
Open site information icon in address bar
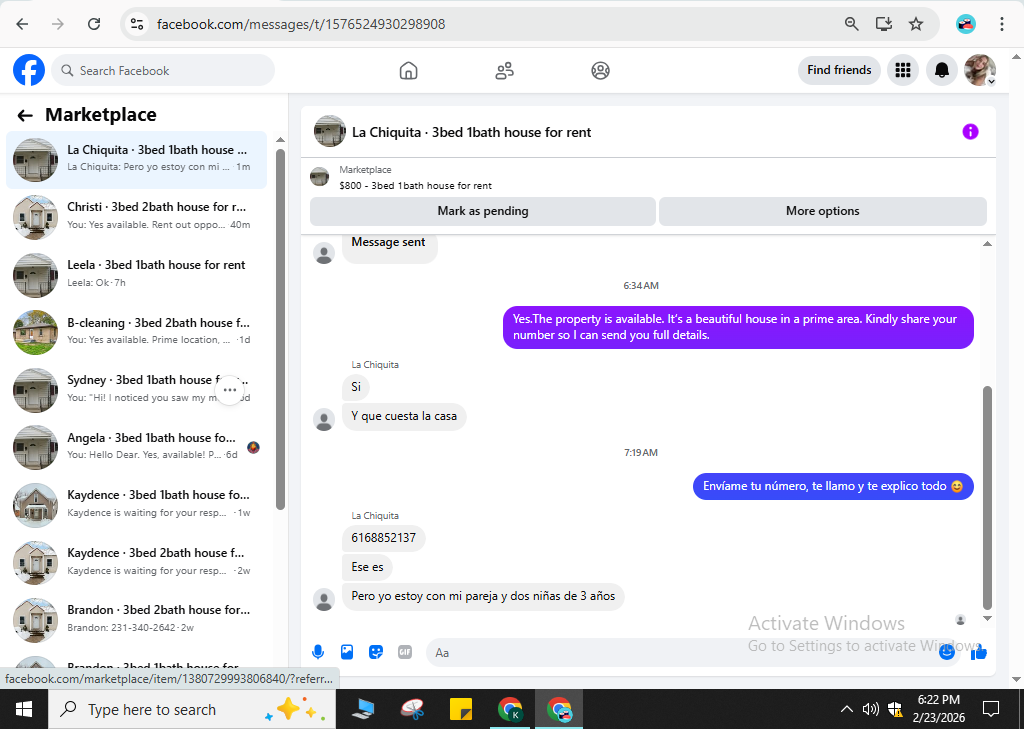click(x=137, y=24)
